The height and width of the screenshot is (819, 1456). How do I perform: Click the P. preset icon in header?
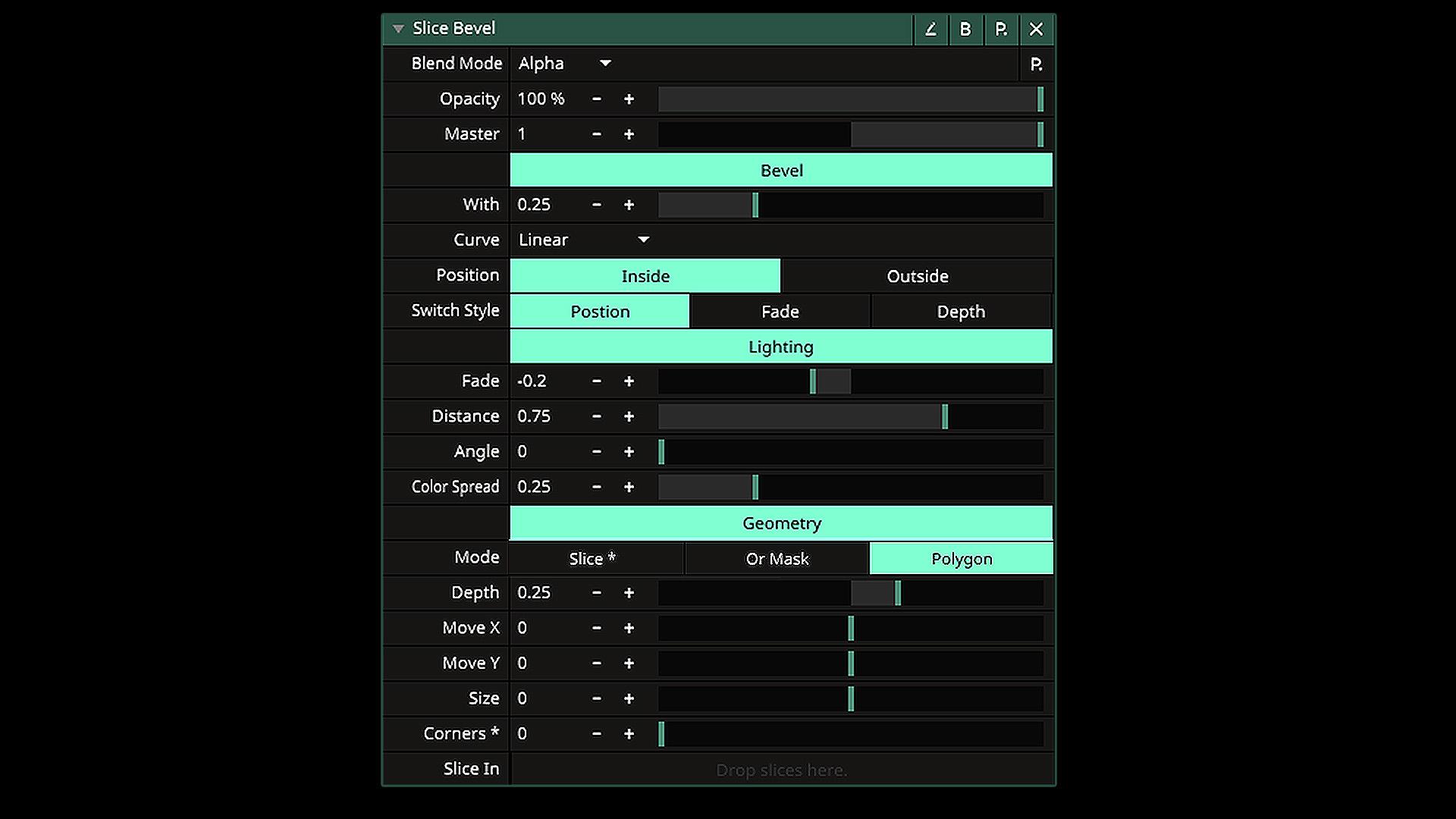(1001, 29)
